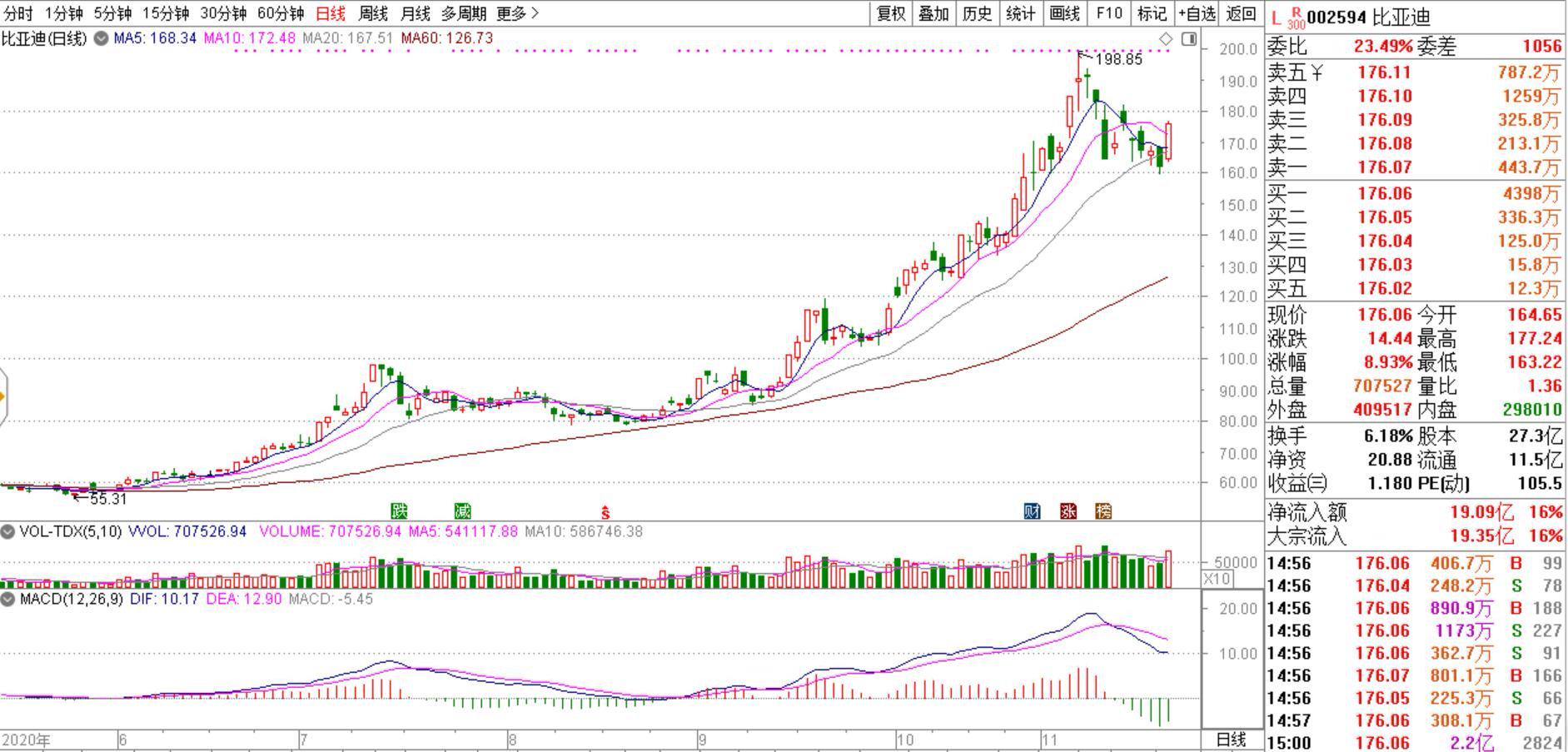Image resolution: width=1568 pixels, height=752 pixels.
Task: Click the ¥ symbol next to 卖五
Action: 1317,73
